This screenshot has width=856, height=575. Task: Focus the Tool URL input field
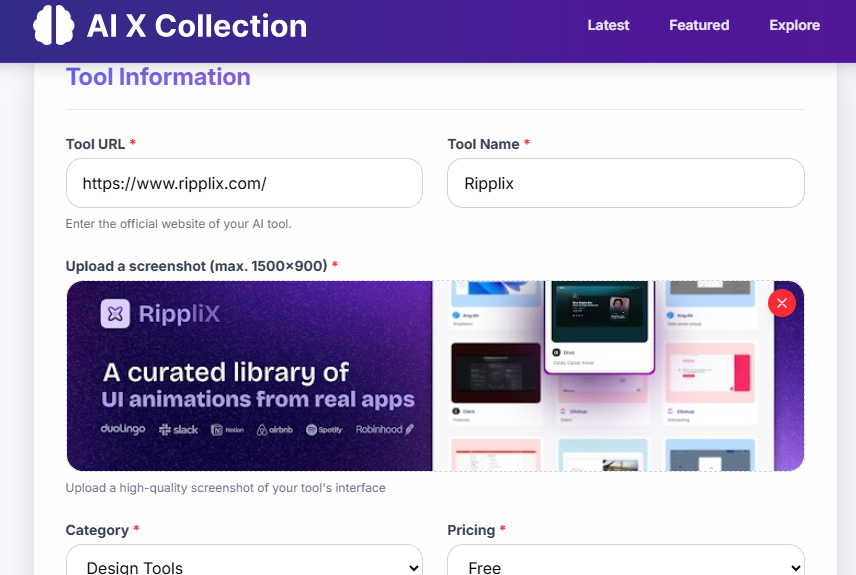click(x=244, y=183)
